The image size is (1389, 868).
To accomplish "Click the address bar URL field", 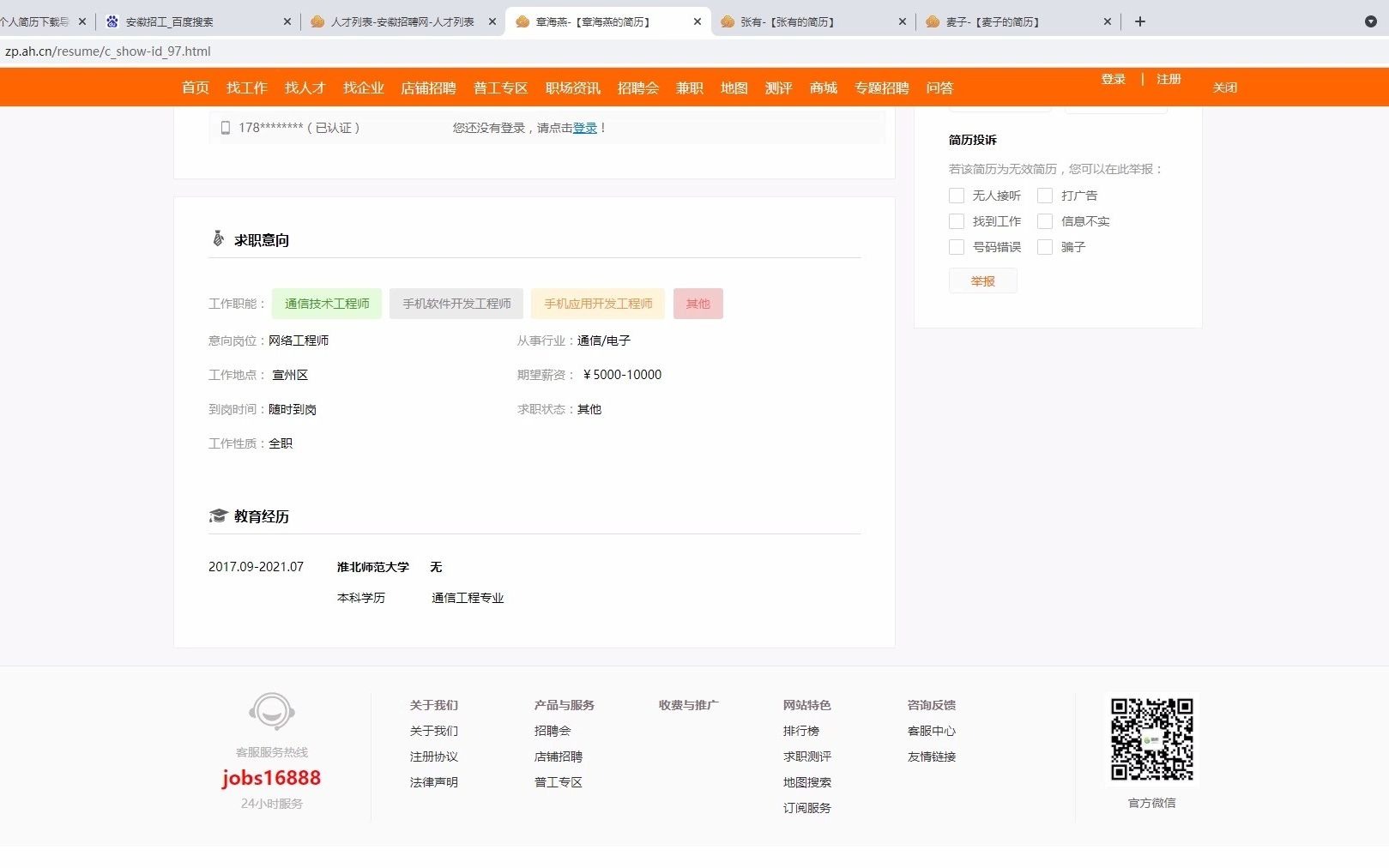I will (694, 51).
